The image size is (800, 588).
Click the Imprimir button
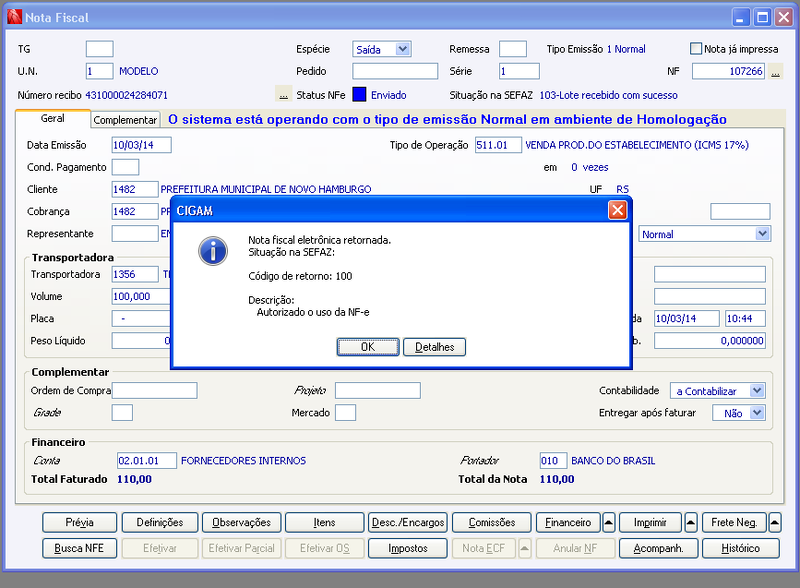(x=650, y=522)
